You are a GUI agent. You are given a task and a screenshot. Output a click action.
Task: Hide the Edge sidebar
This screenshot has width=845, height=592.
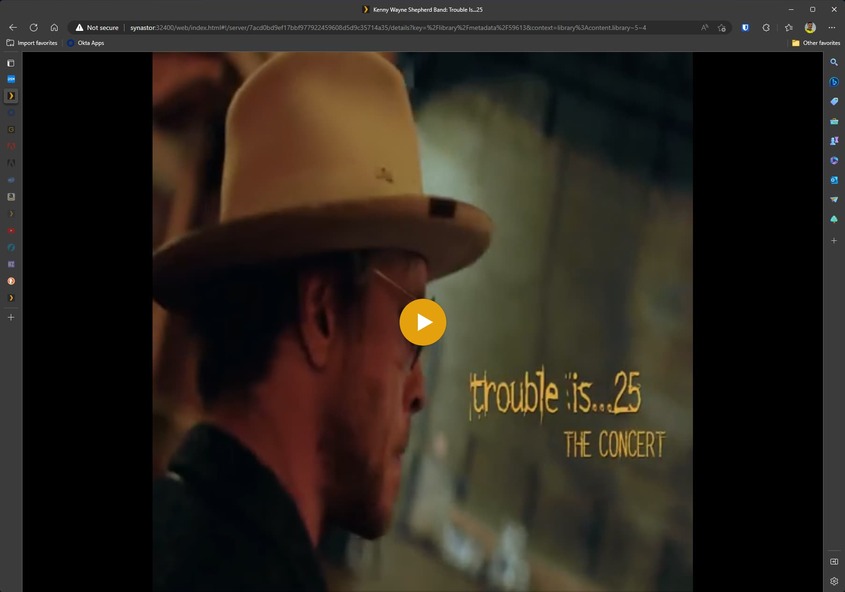834,561
